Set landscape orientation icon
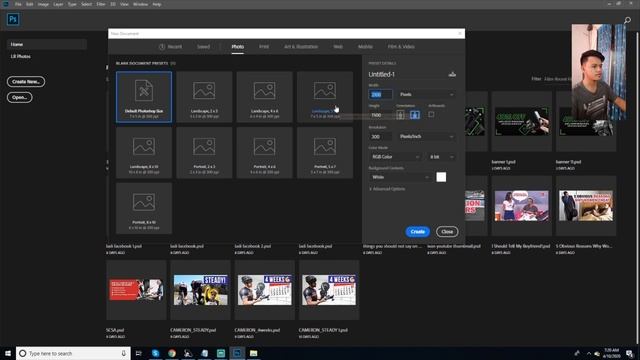Screen dimensions: 640x360 [415, 115]
